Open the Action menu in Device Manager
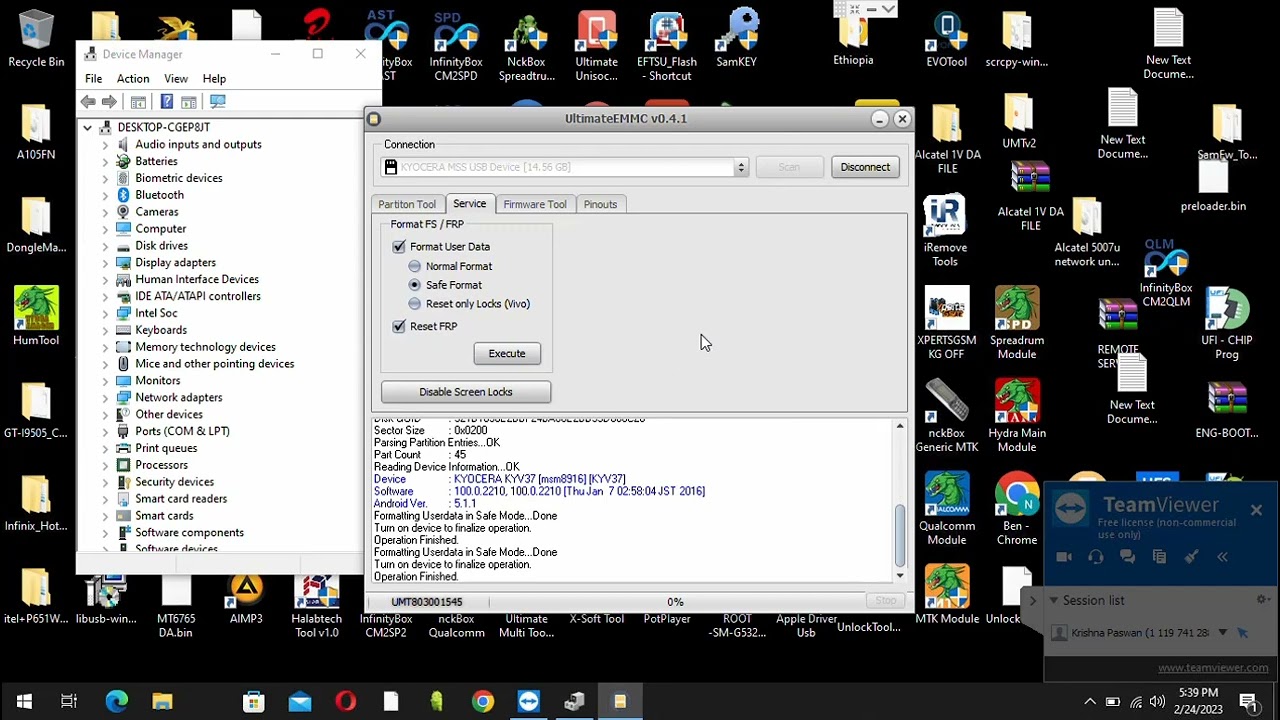Screen dimensions: 1280x720 [133, 79]
